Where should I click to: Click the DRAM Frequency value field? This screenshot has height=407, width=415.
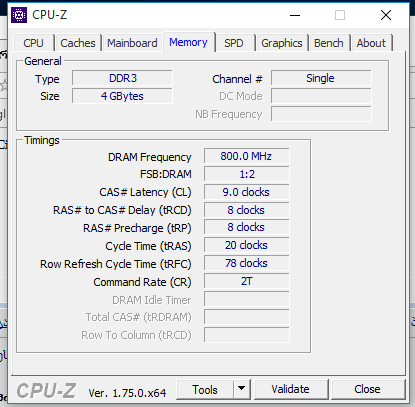246,156
